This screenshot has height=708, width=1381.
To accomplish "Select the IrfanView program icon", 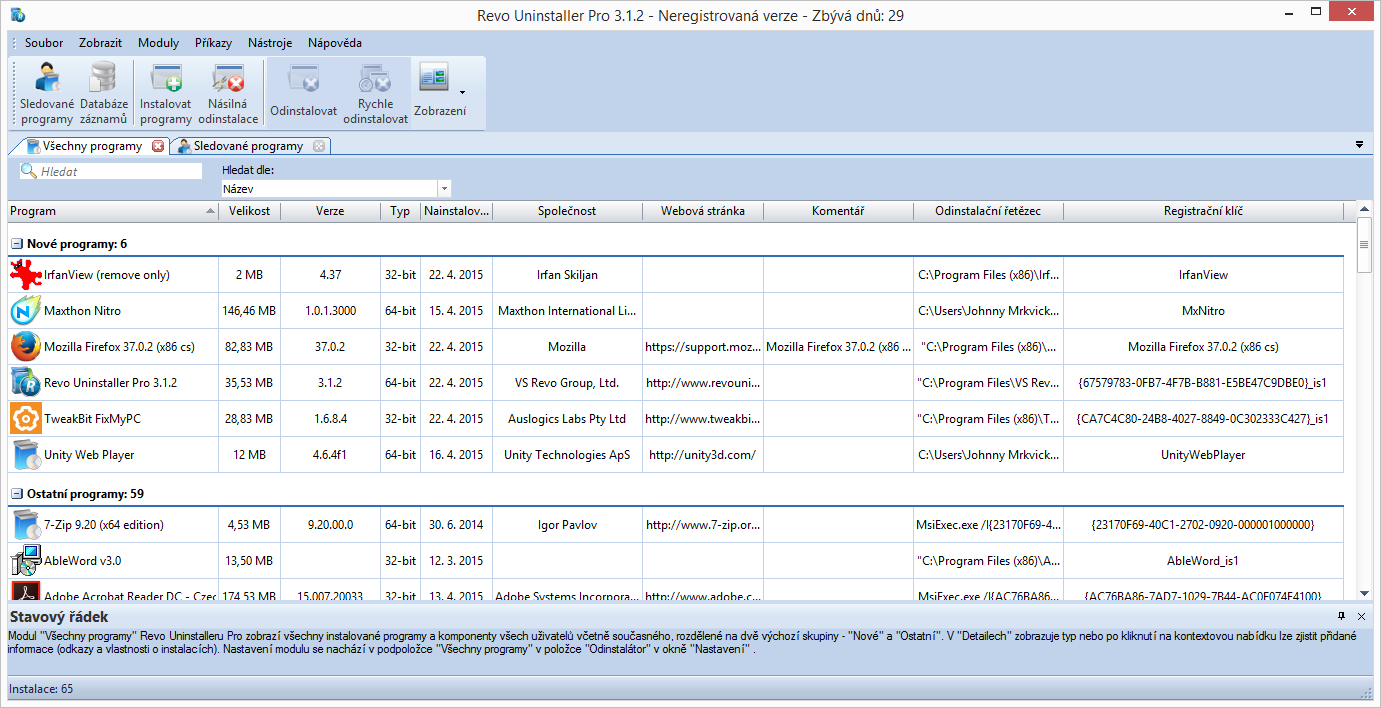I will click(25, 274).
